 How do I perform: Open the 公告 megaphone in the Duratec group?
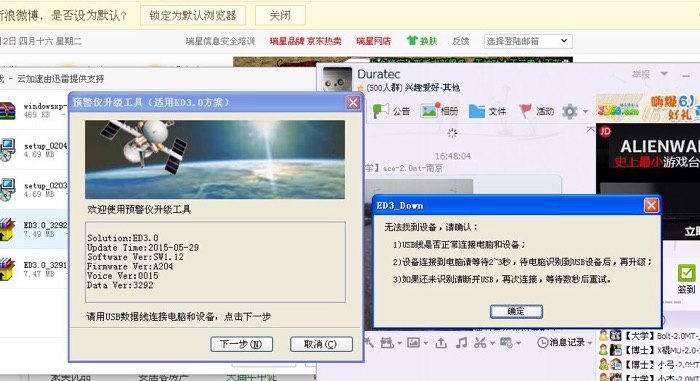[x=391, y=111]
